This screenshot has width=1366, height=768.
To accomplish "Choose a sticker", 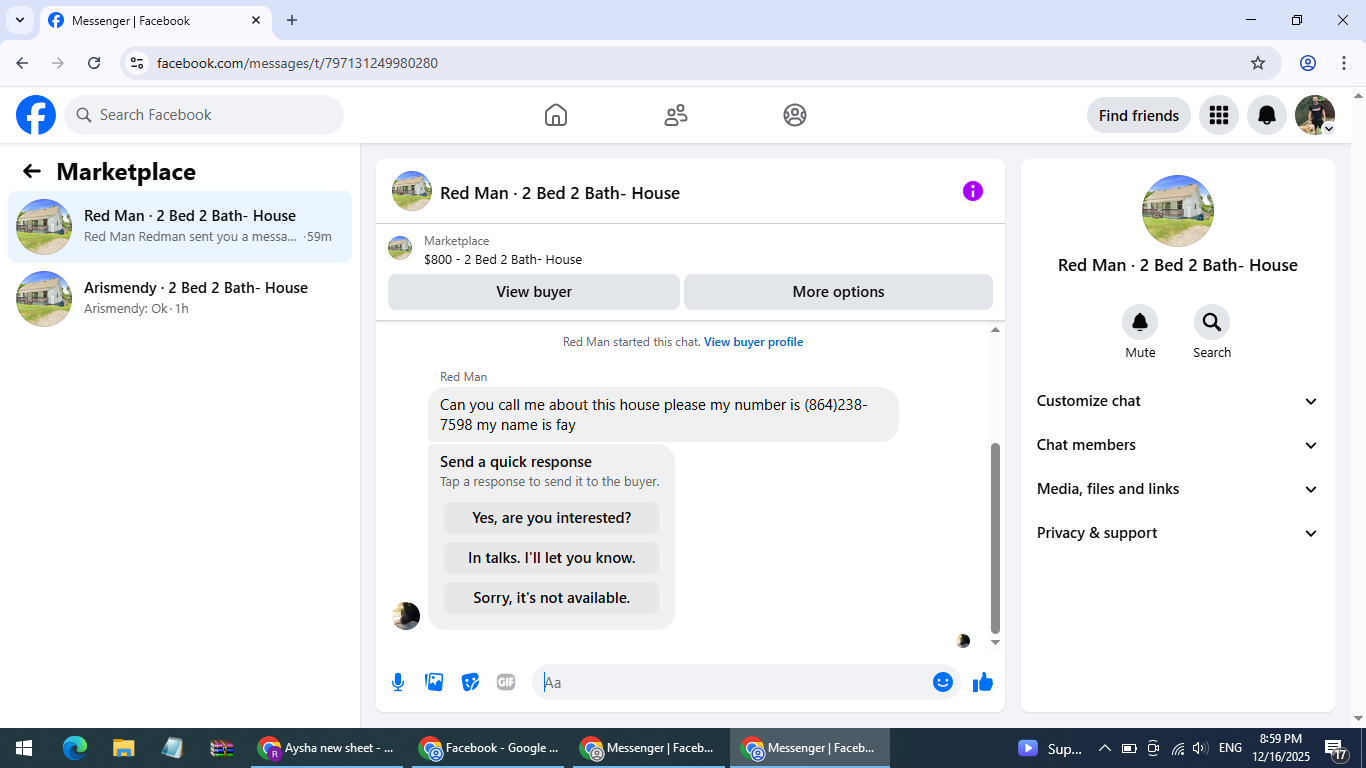I will 470,682.
